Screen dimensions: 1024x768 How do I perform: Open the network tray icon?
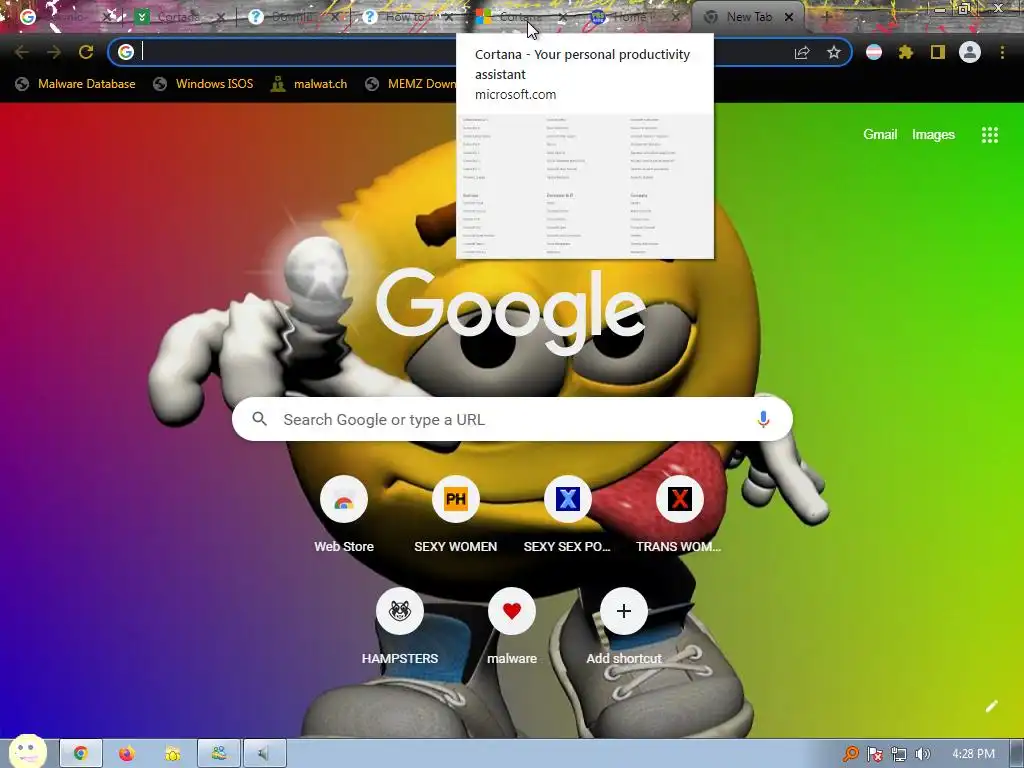(x=899, y=754)
